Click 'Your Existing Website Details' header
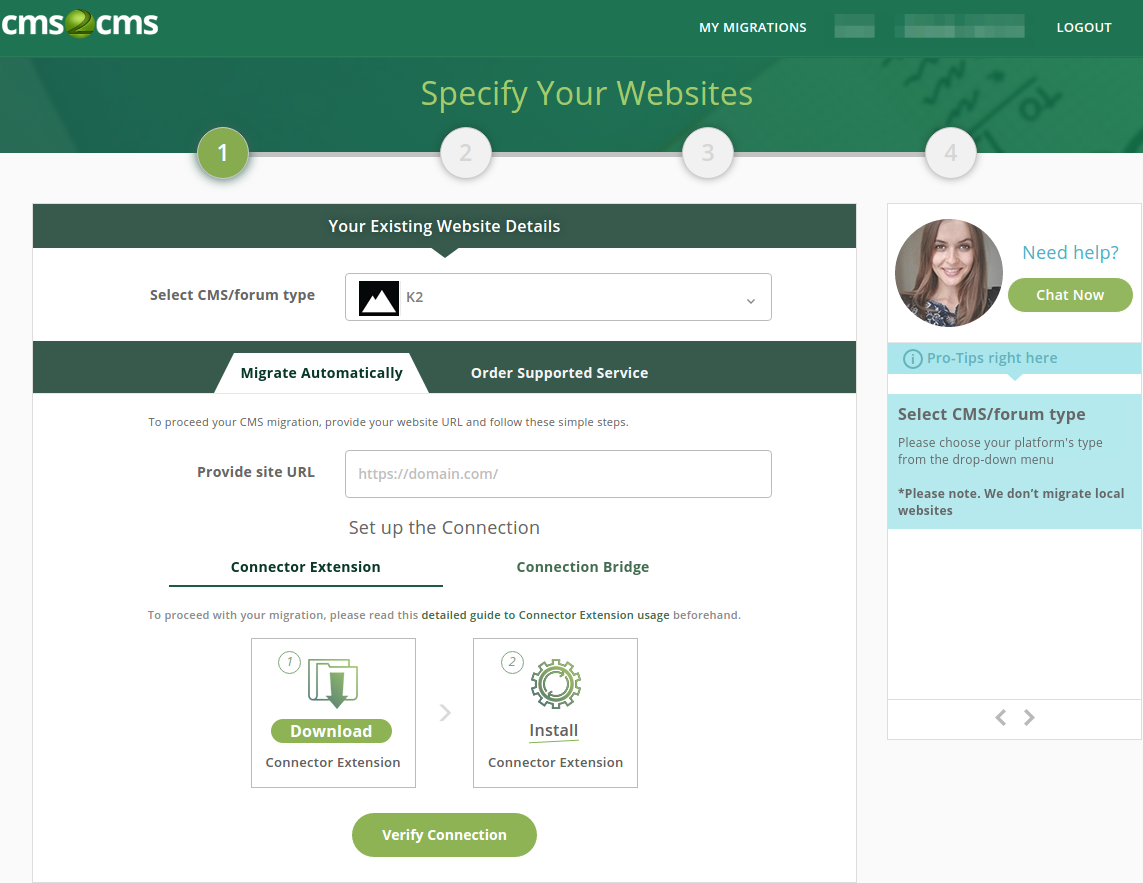1143x883 pixels. (x=445, y=226)
